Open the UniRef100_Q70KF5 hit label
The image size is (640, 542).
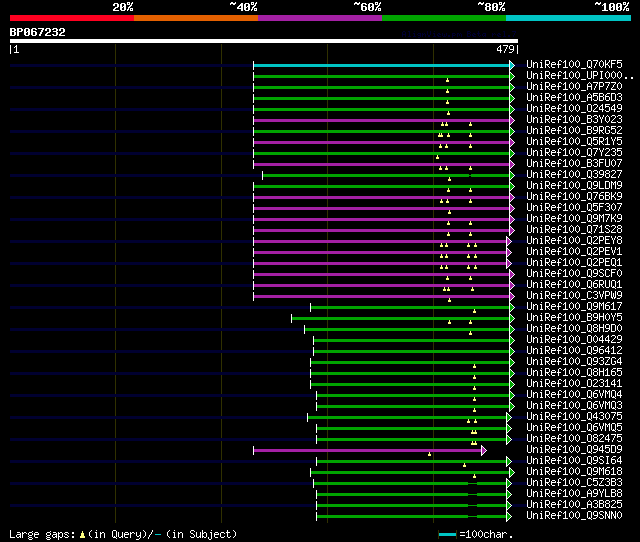574,64
